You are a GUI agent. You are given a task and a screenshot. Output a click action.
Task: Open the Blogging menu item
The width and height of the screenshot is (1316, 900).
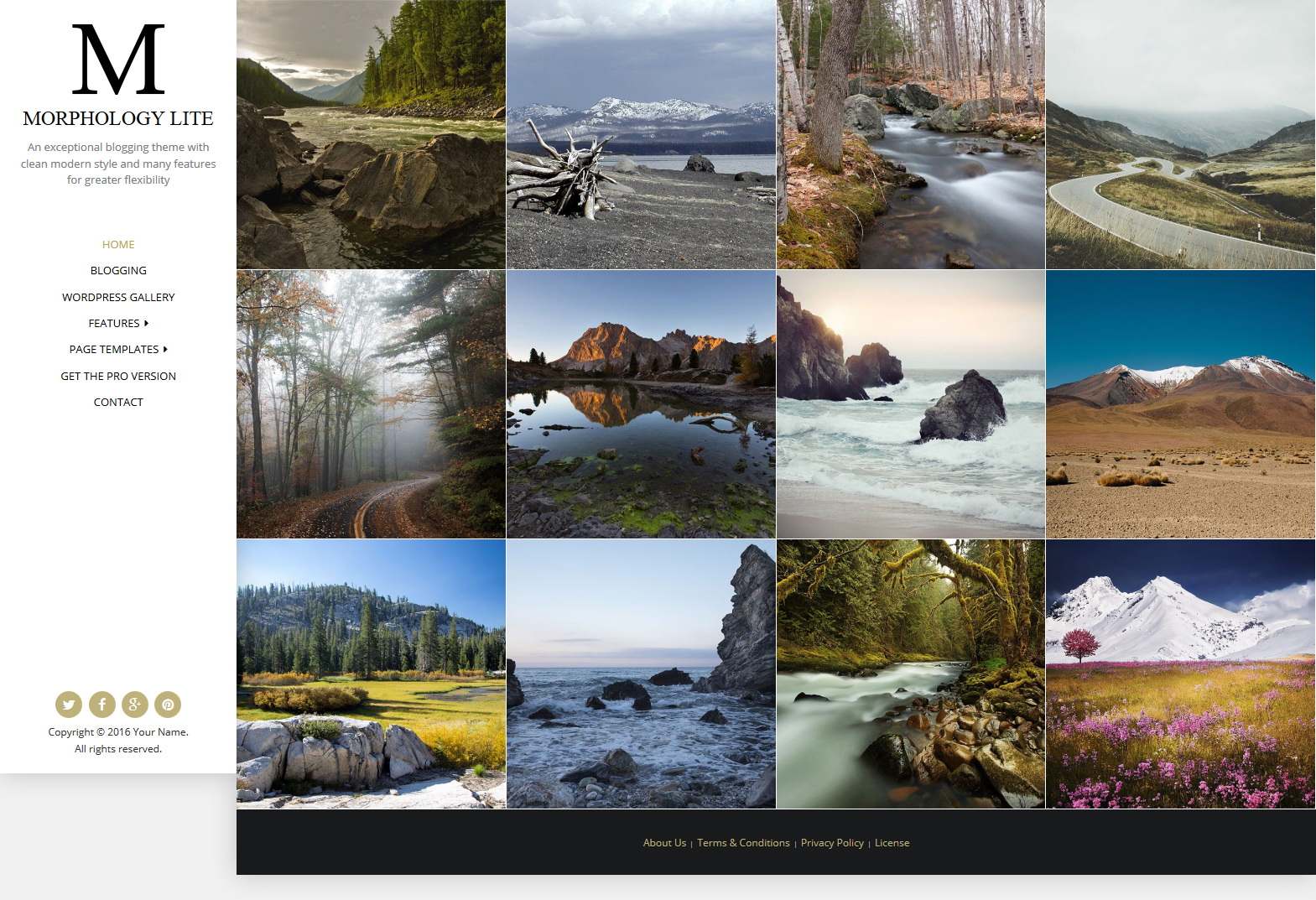point(118,270)
